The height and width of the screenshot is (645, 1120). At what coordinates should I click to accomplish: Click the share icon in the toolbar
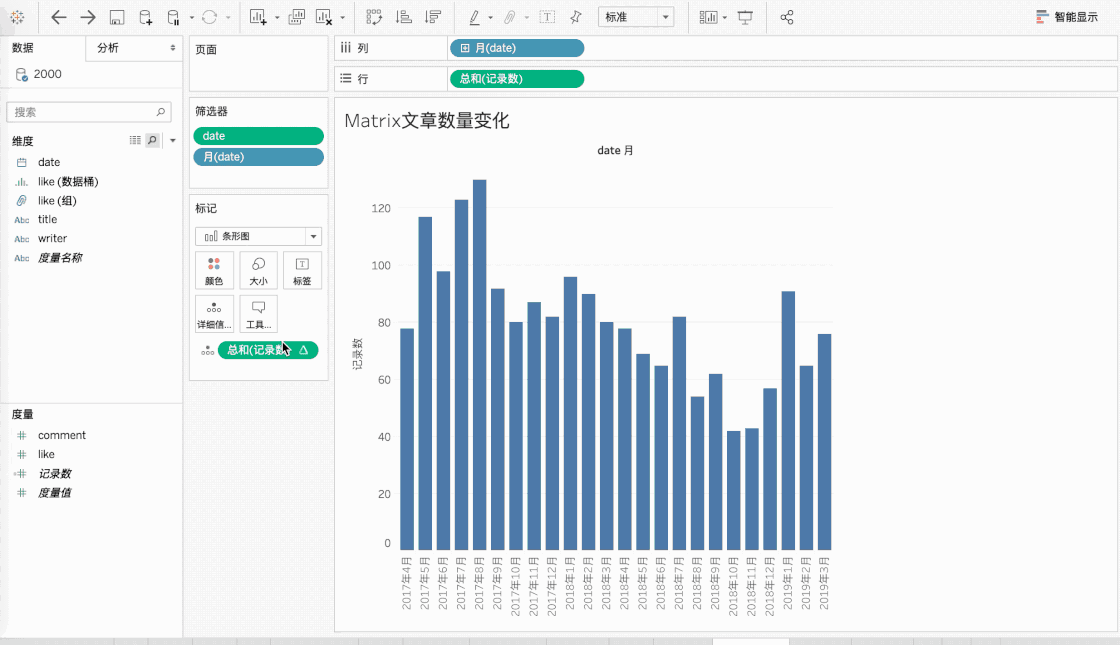point(787,17)
